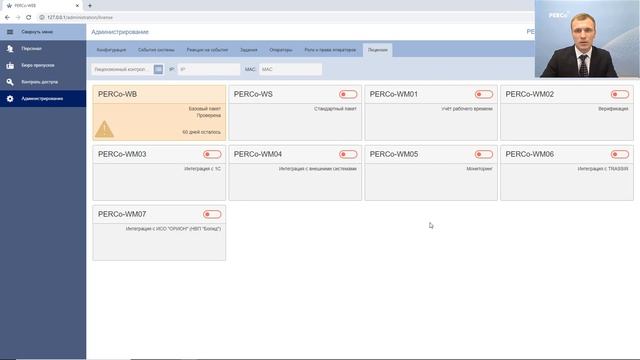The image size is (640, 360).
Task: Click the ИСО ОРИОН integration description
Action: (173, 229)
